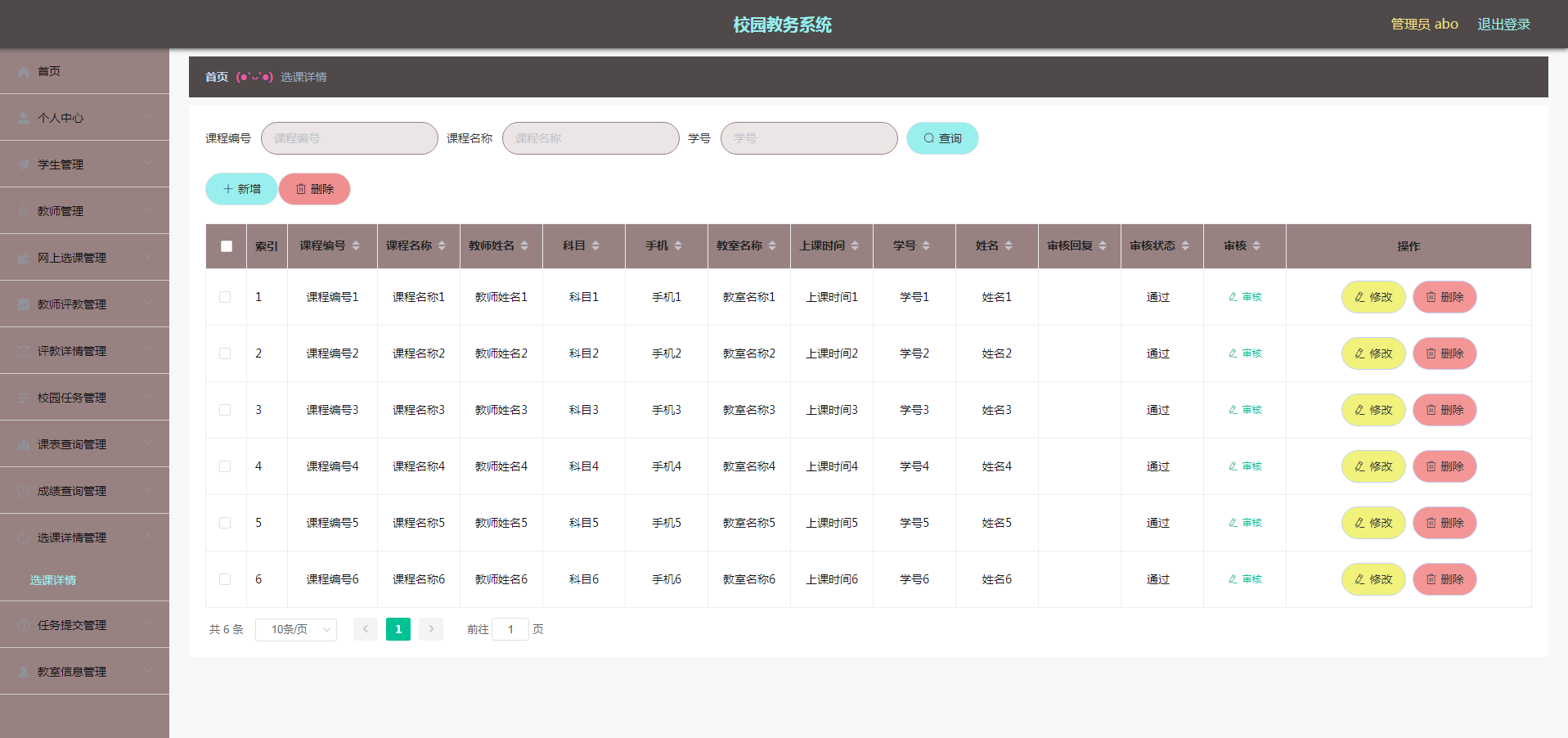This screenshot has height=738, width=1568.
Task: Collapse the 选课详情管理 submenu chevron
Action: (148, 537)
